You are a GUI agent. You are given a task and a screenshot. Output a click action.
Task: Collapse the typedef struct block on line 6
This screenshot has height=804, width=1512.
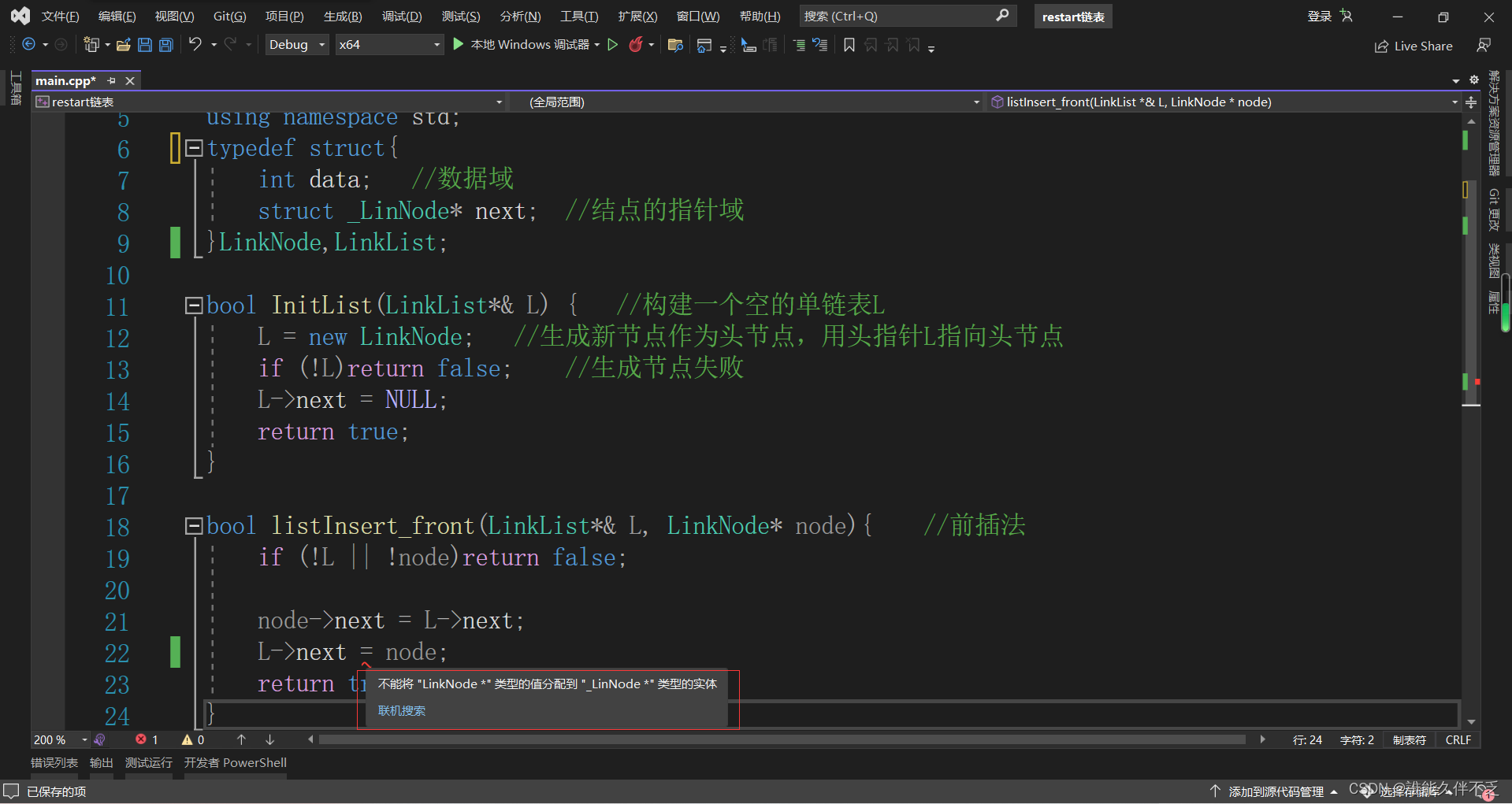click(194, 147)
